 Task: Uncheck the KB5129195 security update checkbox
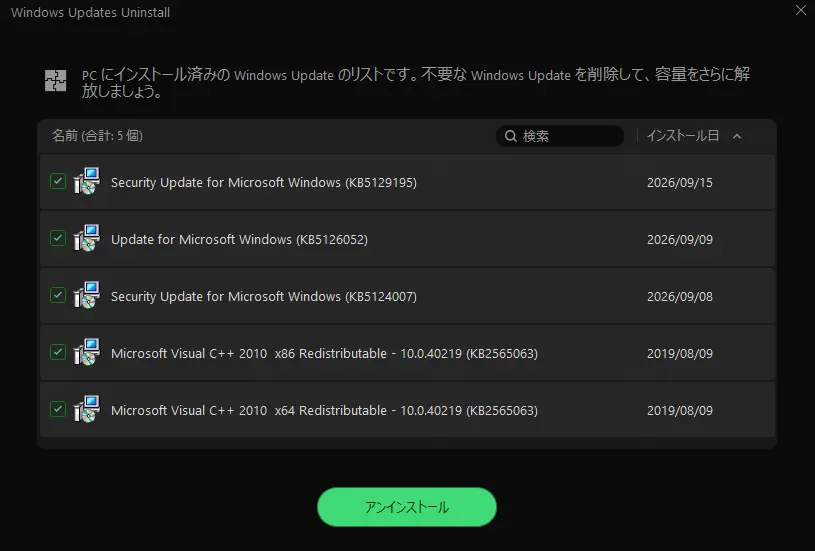tap(58, 181)
